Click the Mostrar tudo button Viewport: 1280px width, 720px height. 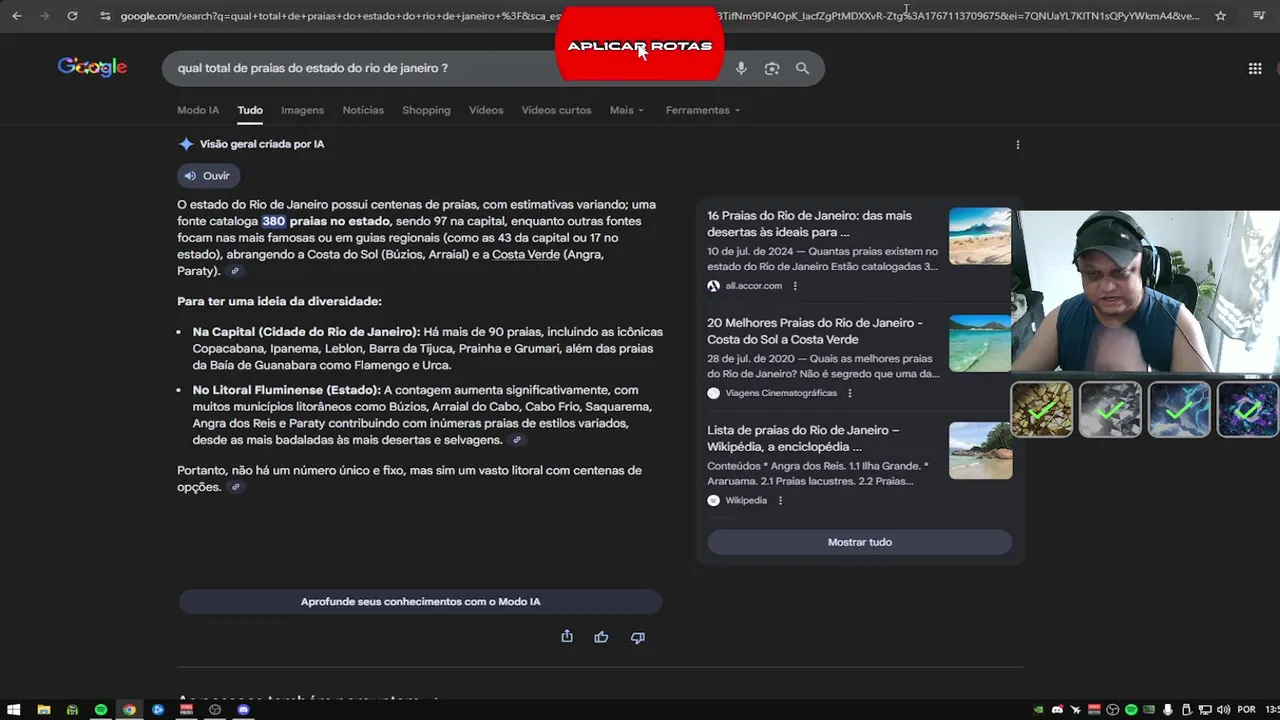point(860,542)
